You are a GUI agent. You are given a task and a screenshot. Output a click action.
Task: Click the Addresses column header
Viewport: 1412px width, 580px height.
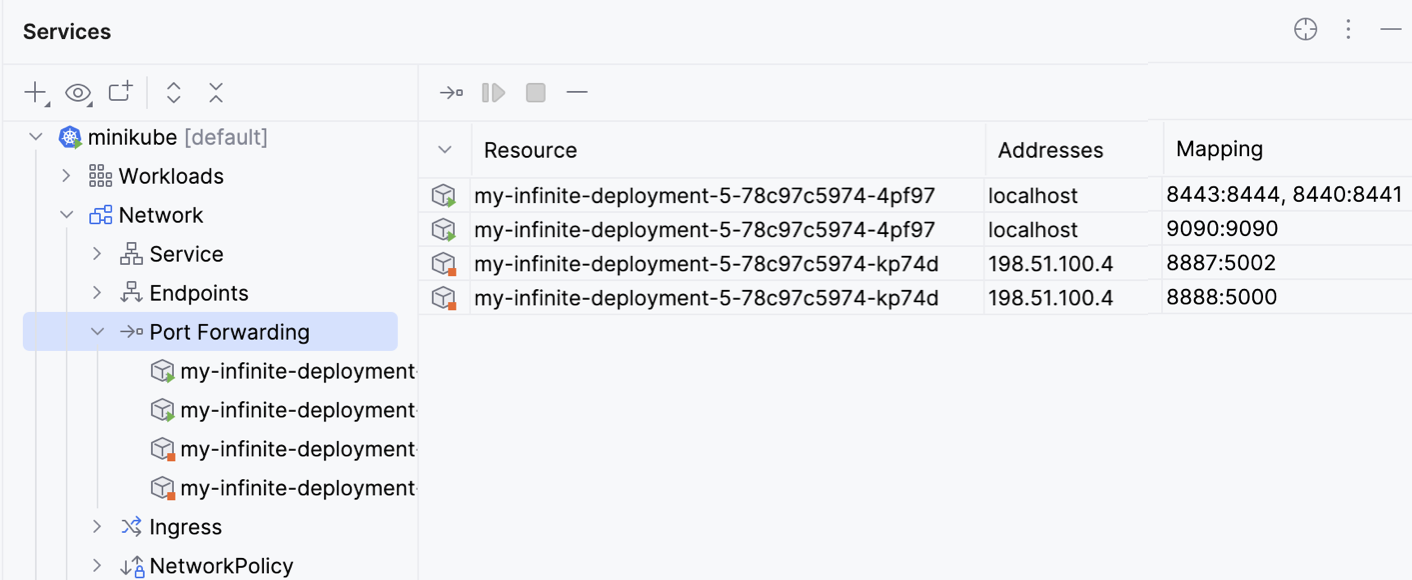[1050, 149]
